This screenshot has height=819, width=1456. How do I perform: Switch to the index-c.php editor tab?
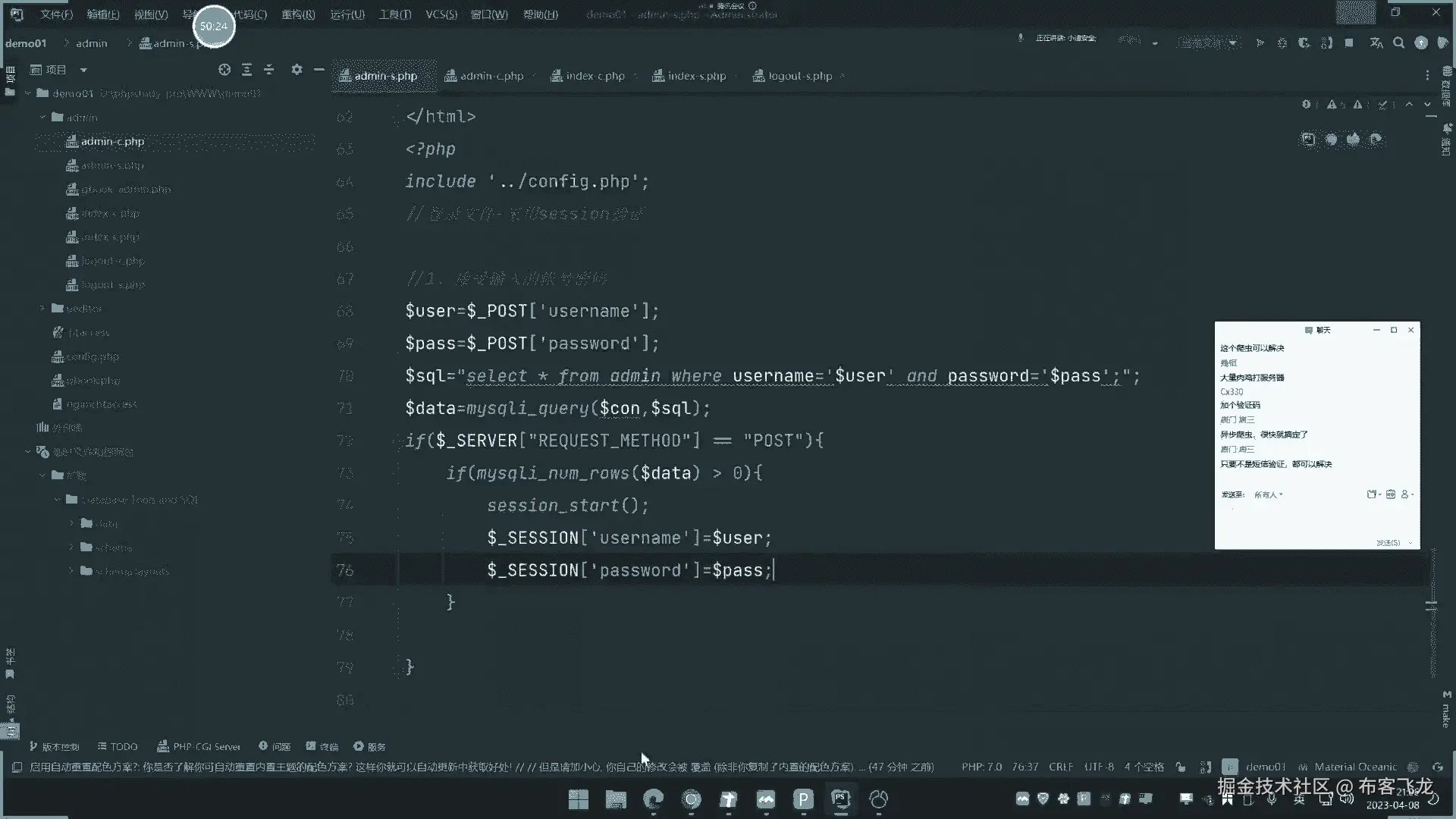click(595, 76)
